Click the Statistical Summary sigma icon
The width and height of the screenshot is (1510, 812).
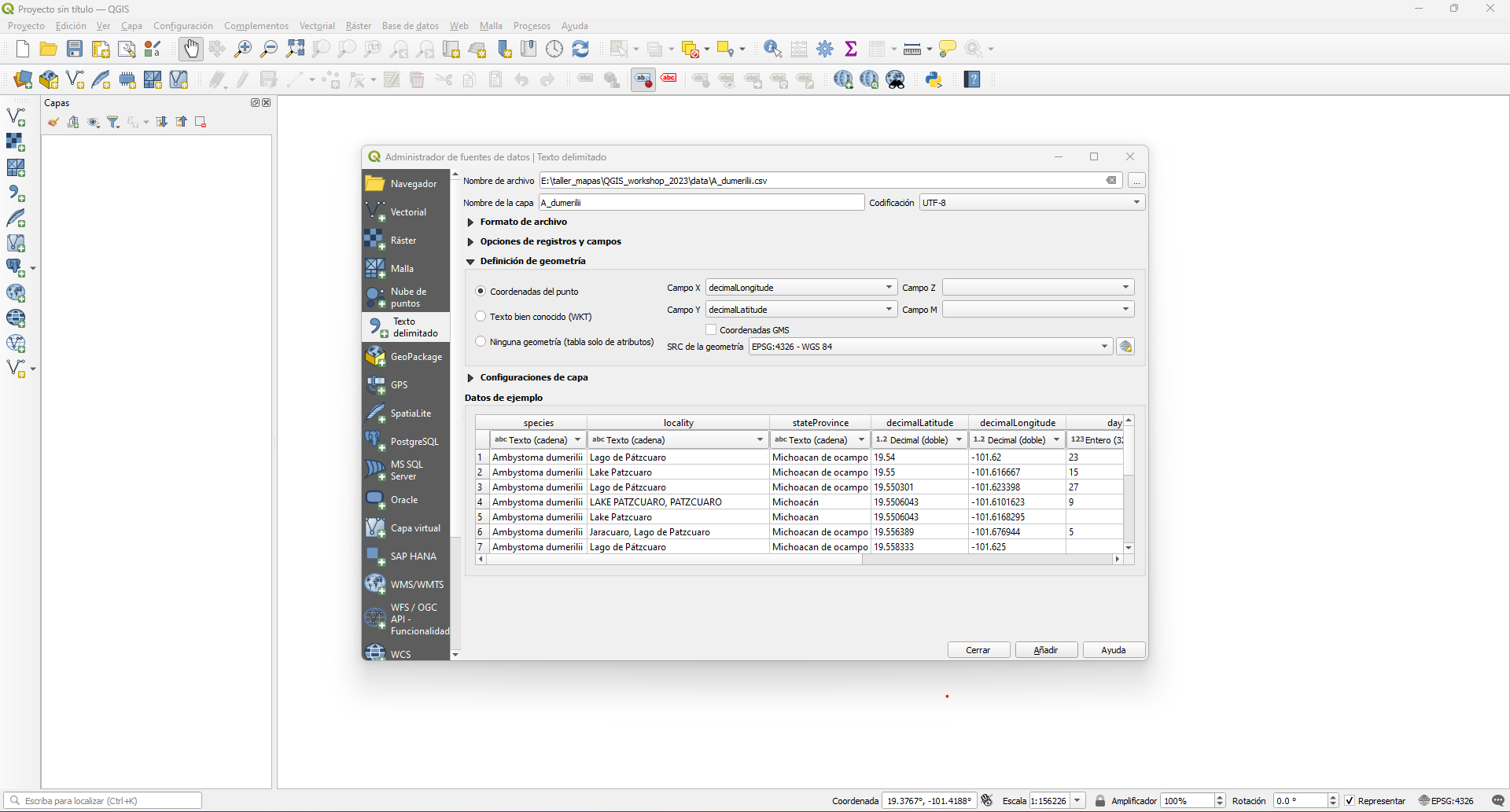tap(851, 49)
